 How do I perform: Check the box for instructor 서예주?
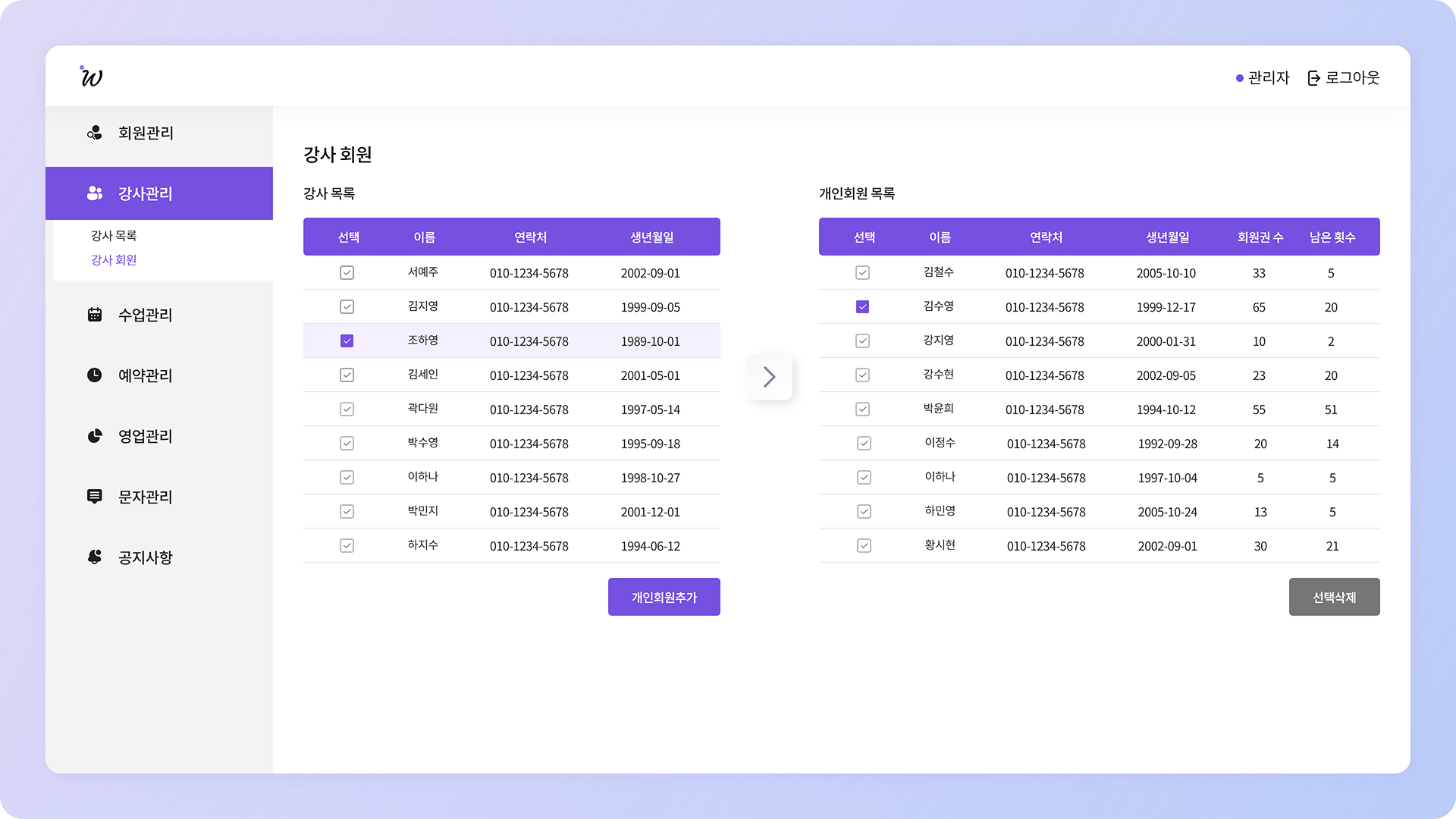[347, 273]
